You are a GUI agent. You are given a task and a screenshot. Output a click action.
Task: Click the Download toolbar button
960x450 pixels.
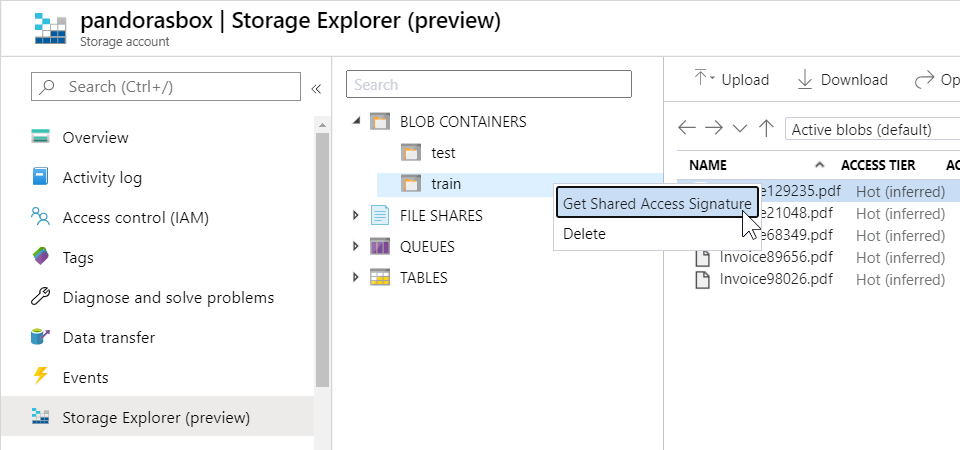(842, 80)
